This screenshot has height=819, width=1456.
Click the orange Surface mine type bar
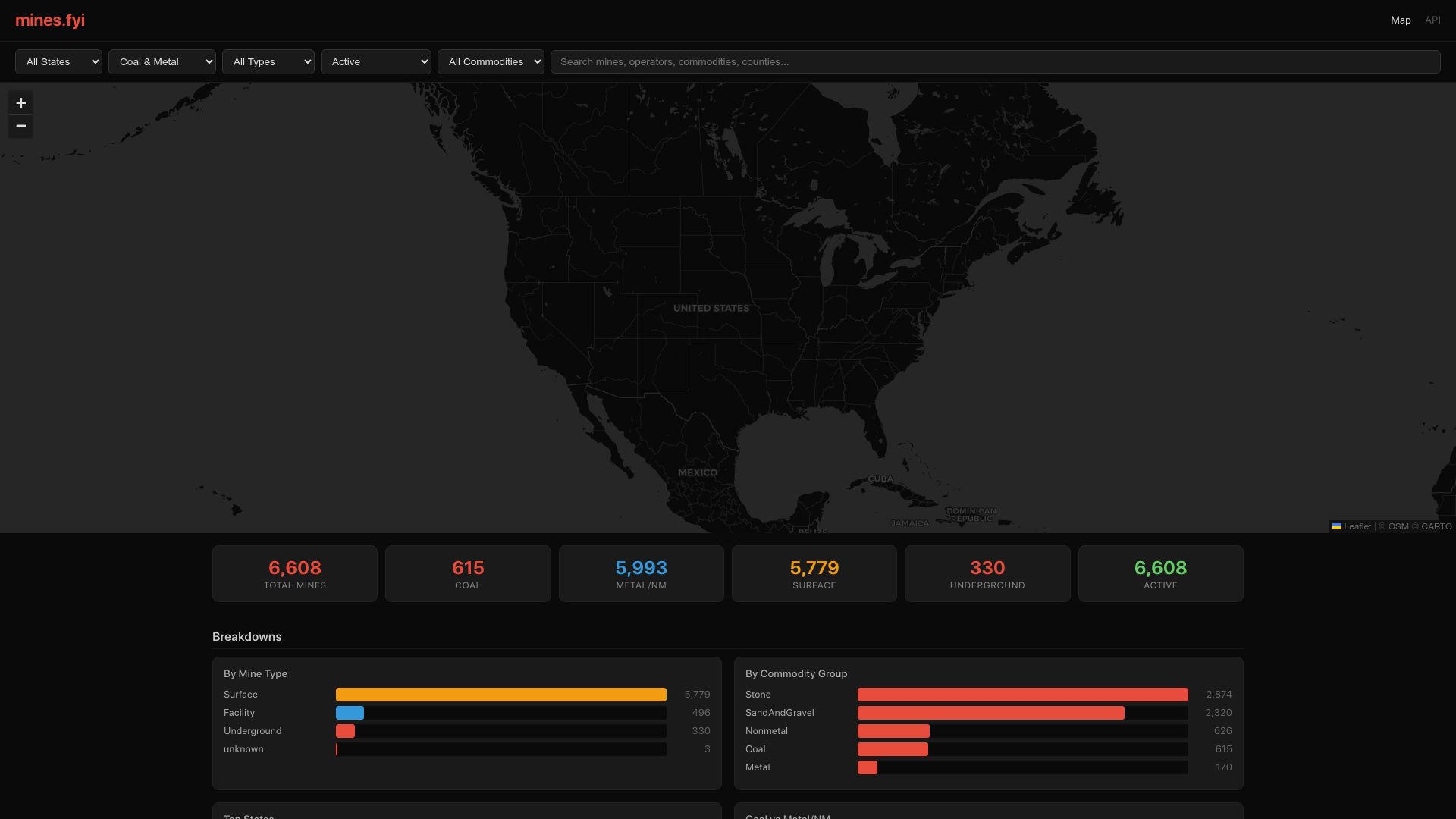(x=501, y=695)
